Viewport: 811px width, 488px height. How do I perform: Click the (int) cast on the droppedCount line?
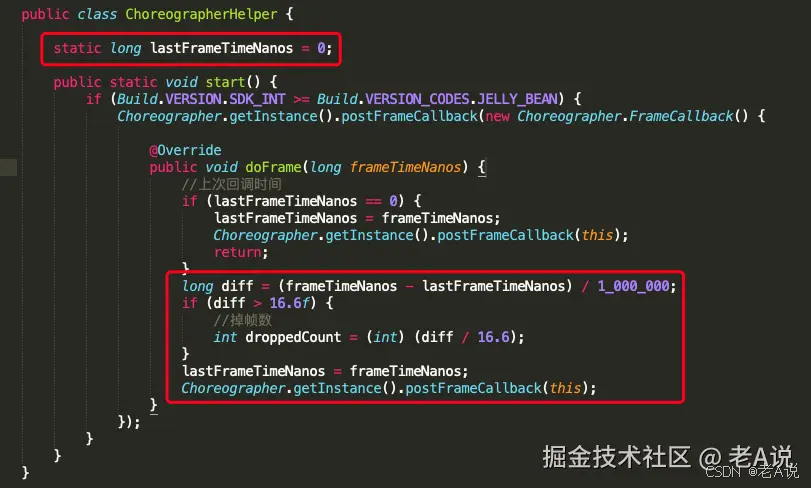385,337
